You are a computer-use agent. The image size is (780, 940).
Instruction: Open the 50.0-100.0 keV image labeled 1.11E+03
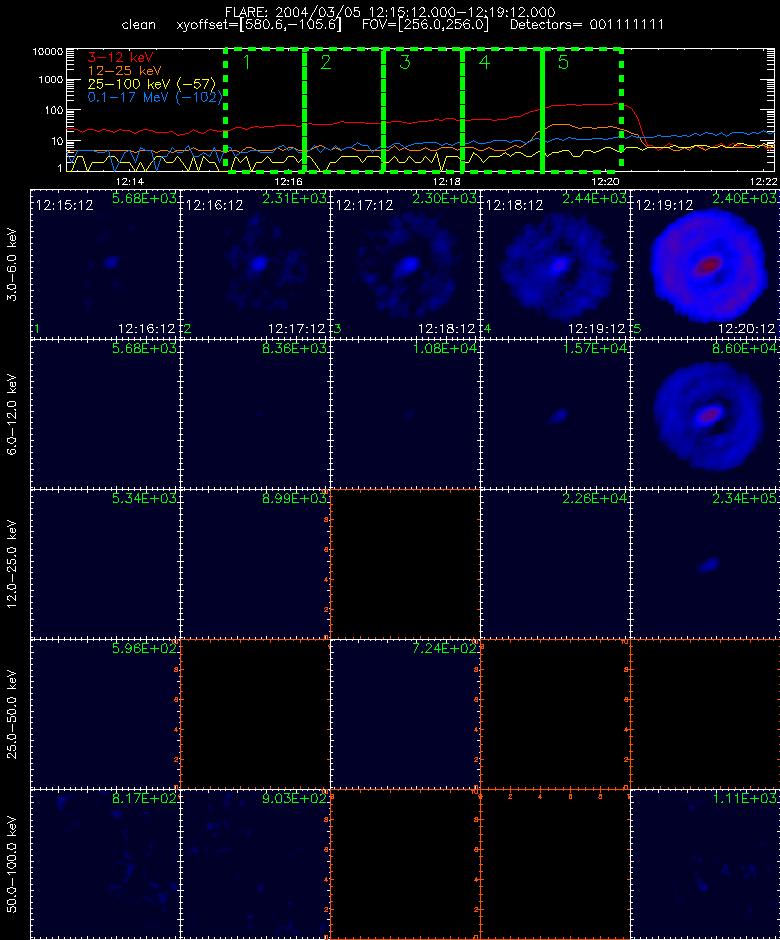tap(705, 864)
